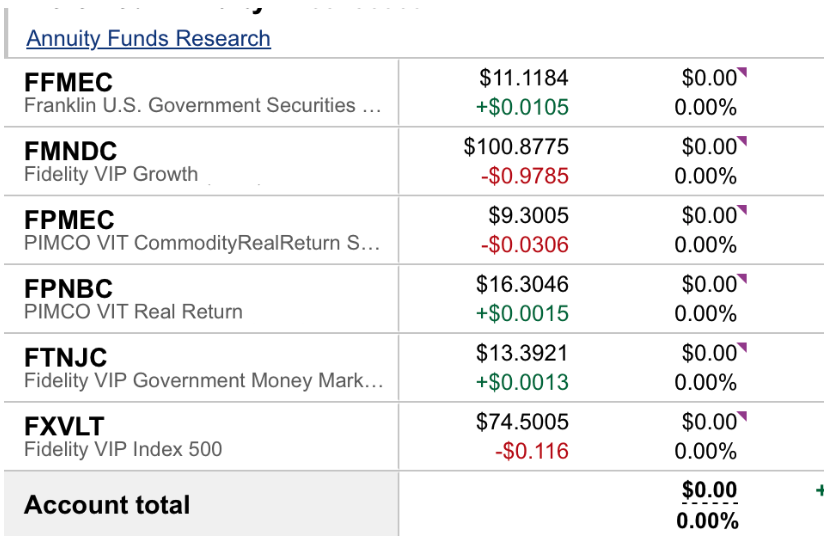Select the FTNJC fund symbol
The height and width of the screenshot is (539, 827).
[65, 358]
